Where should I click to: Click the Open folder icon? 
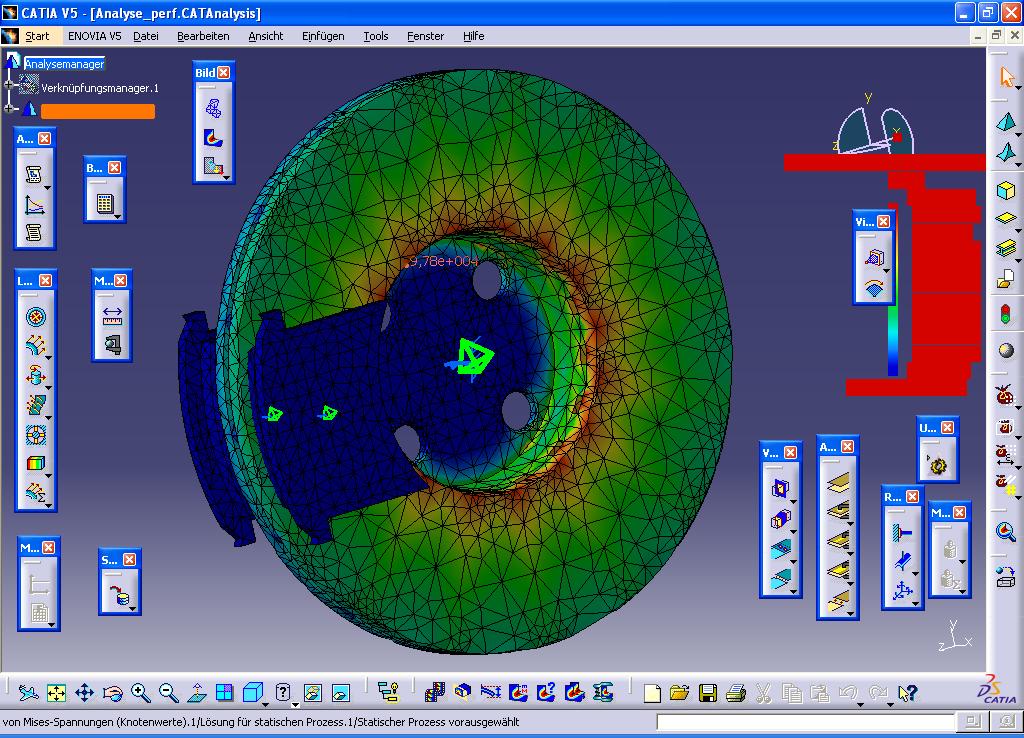tap(679, 692)
